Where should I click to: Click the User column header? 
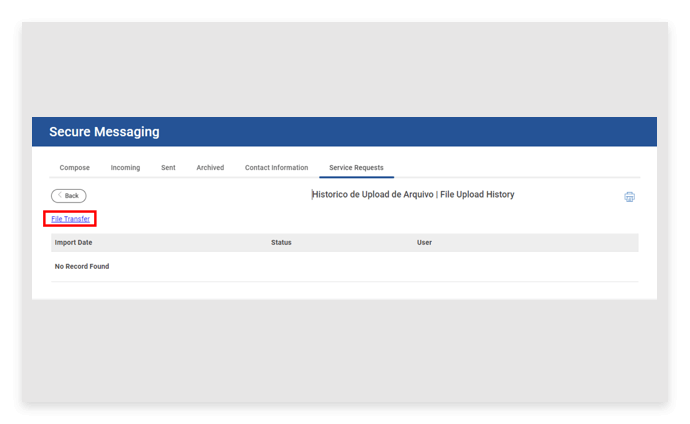(x=424, y=243)
